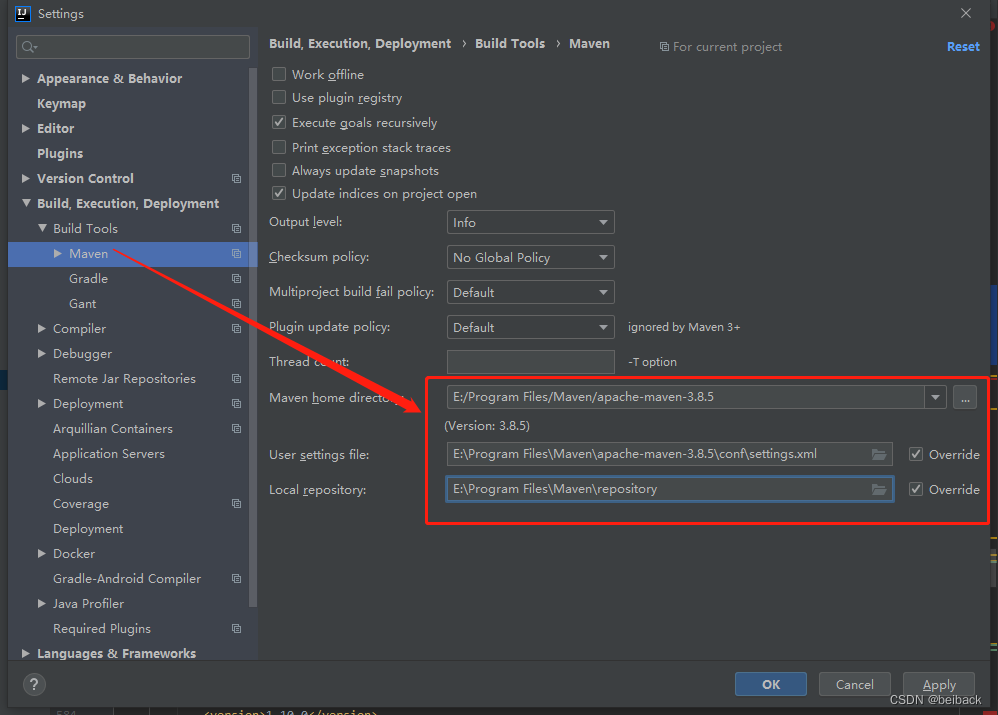Enable the Work offline checkbox
The image size is (998, 715).
pyautogui.click(x=279, y=74)
